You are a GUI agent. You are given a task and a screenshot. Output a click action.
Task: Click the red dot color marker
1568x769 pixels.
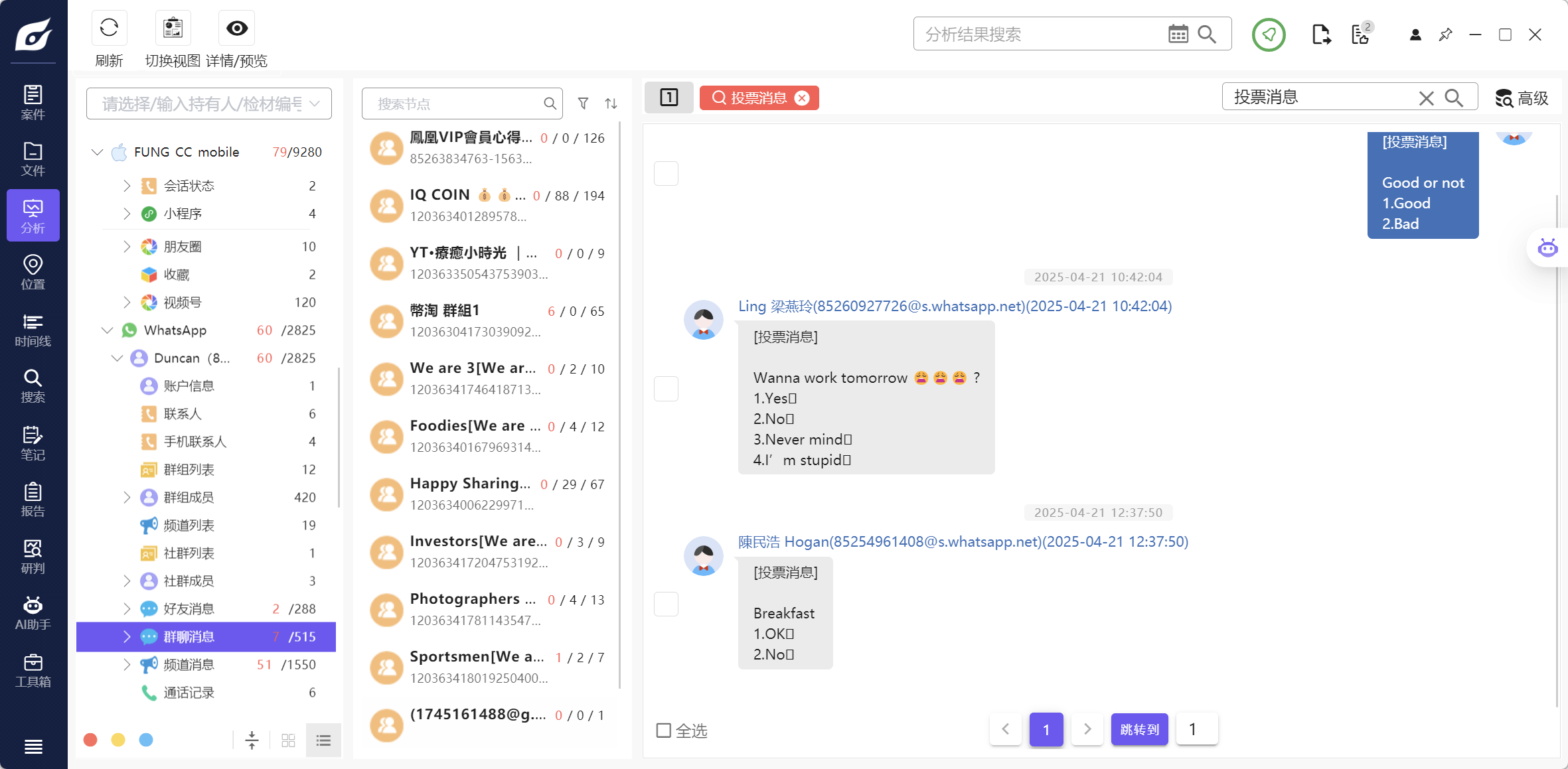coord(90,738)
